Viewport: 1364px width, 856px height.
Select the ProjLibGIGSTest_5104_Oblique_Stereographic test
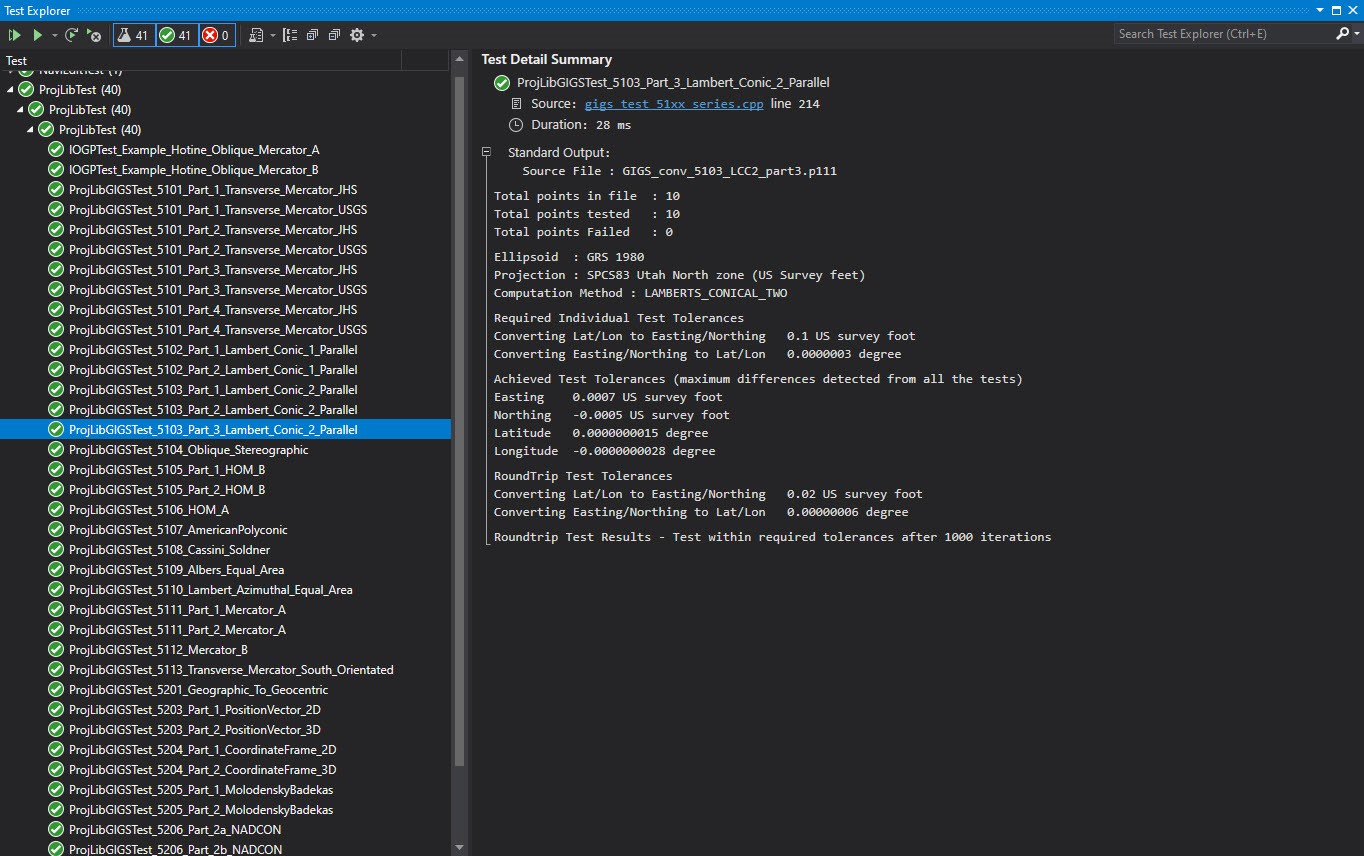pos(188,450)
